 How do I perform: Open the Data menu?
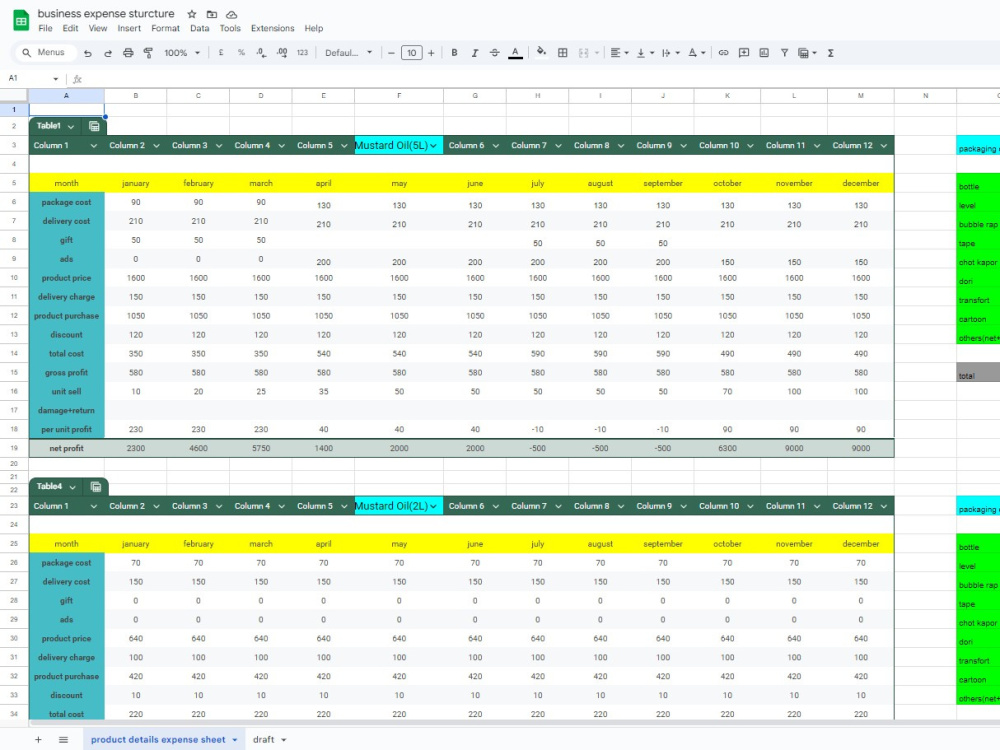pos(200,29)
